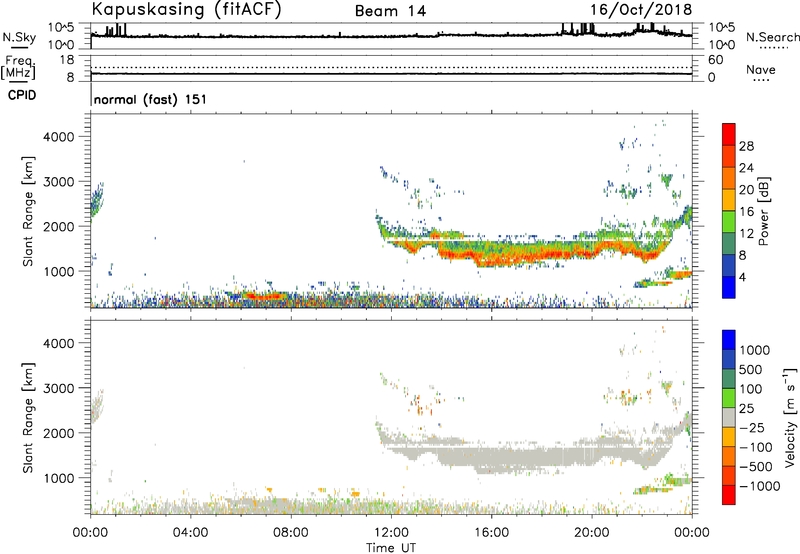
Task: Click the 04:00 time tick label
Action: (191, 533)
